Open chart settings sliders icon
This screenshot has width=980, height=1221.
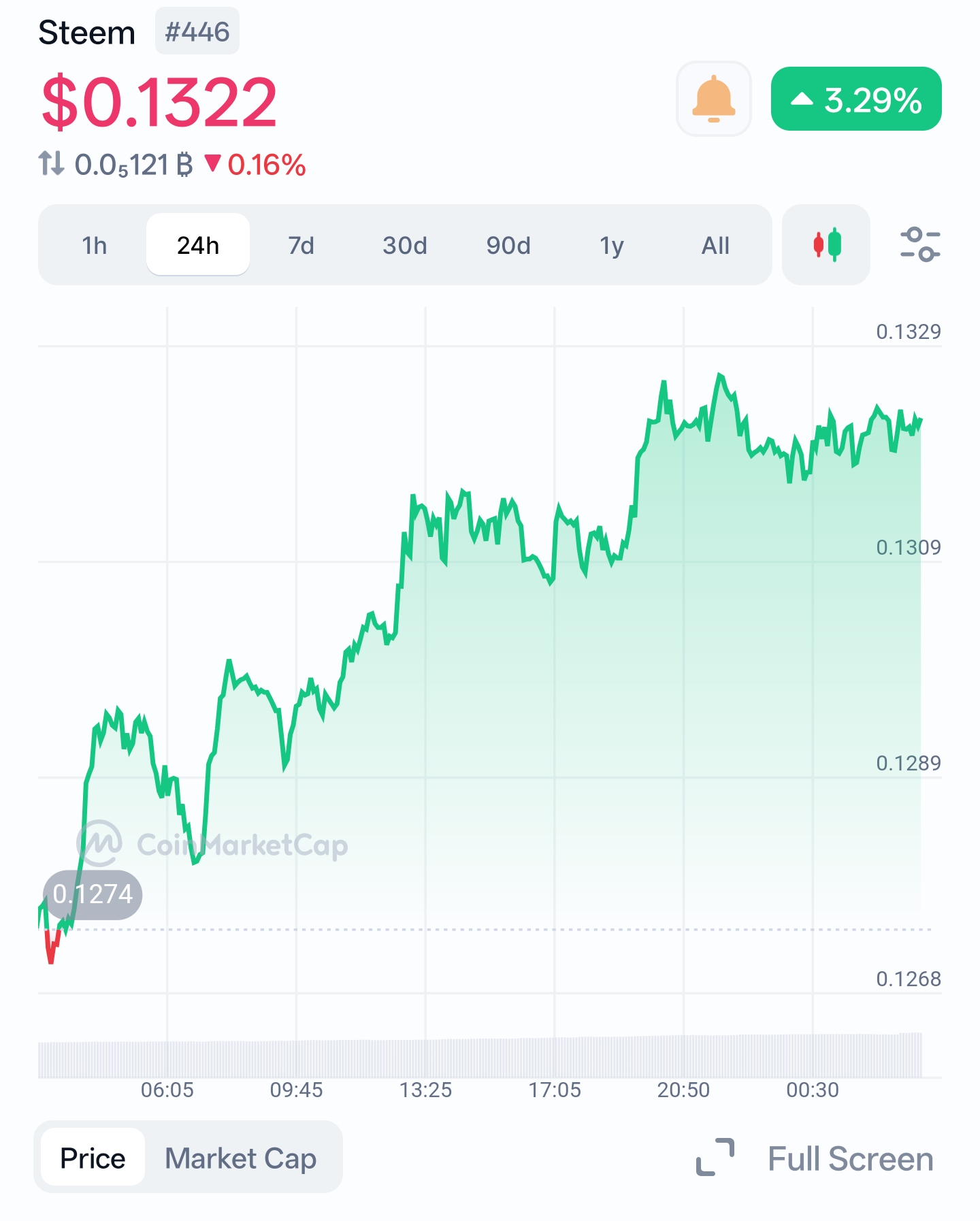(920, 244)
